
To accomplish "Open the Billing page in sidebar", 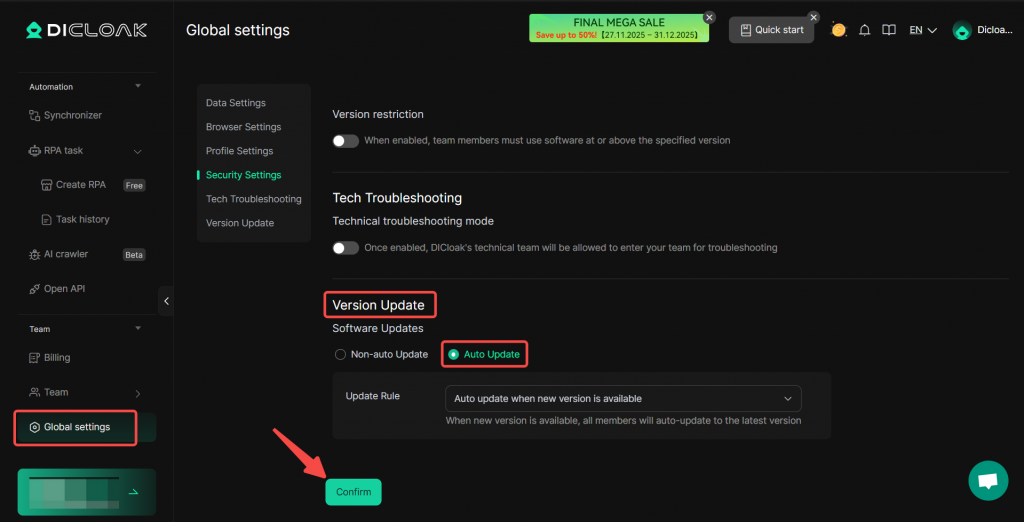I will pos(57,357).
